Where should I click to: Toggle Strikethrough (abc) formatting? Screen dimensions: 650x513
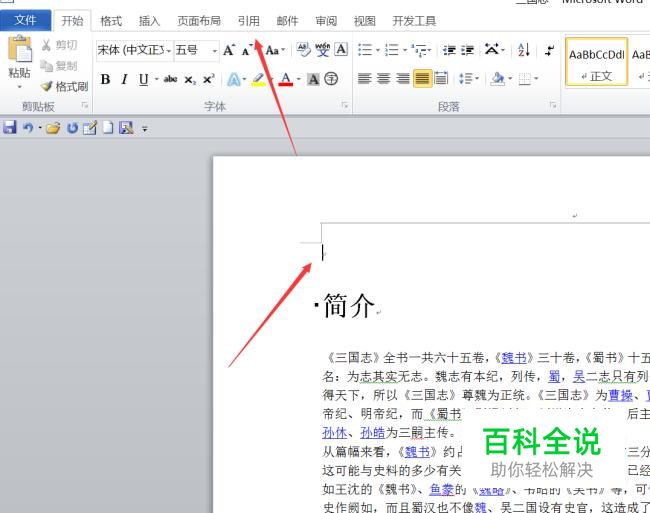click(170, 78)
